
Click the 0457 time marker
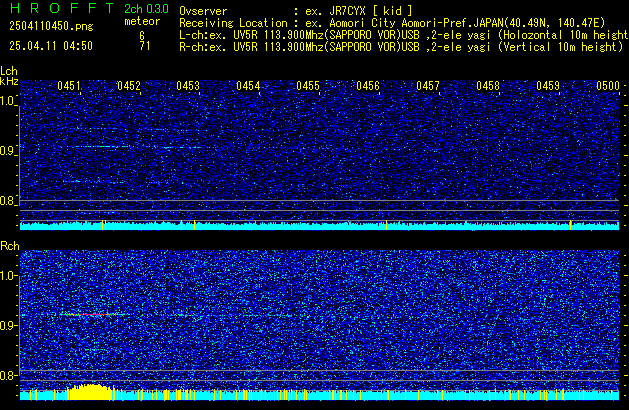pos(428,86)
